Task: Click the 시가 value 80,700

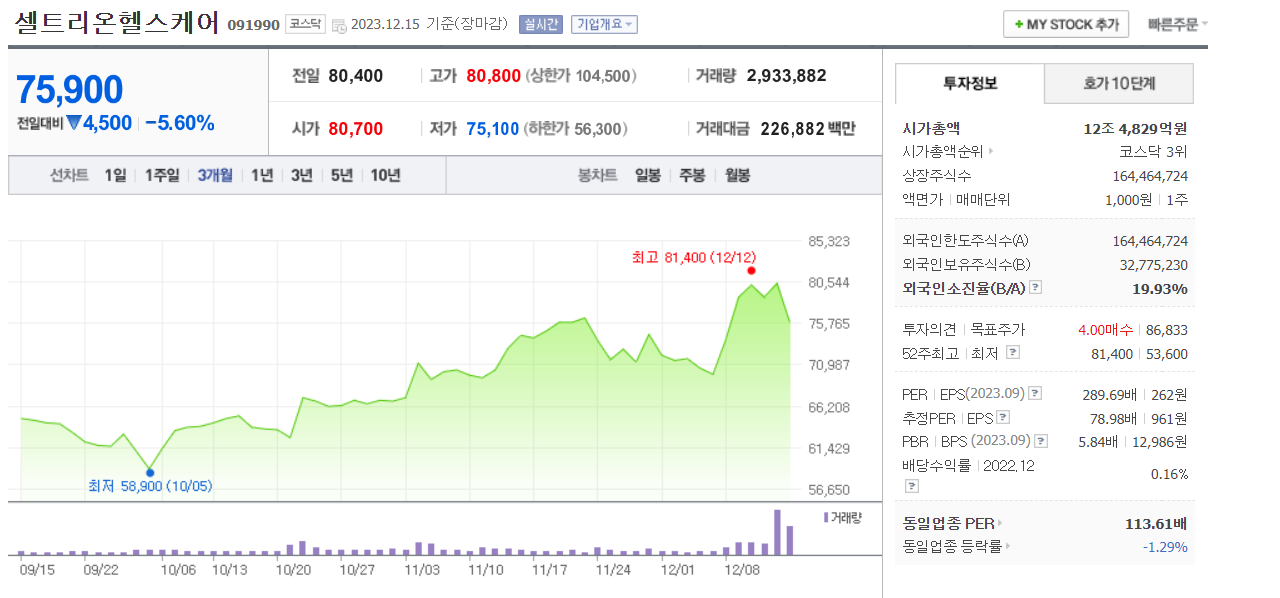Action: click(x=355, y=129)
